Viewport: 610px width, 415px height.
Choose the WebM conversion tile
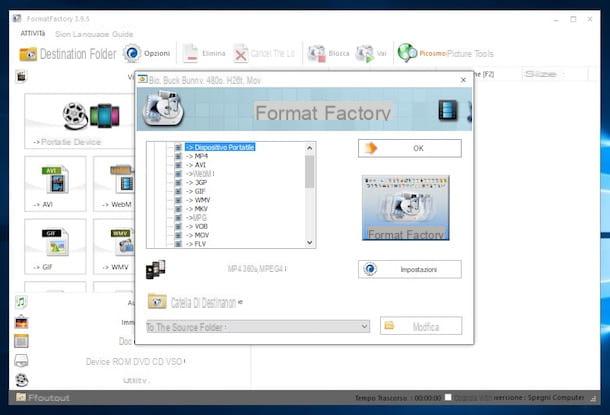pos(114,184)
